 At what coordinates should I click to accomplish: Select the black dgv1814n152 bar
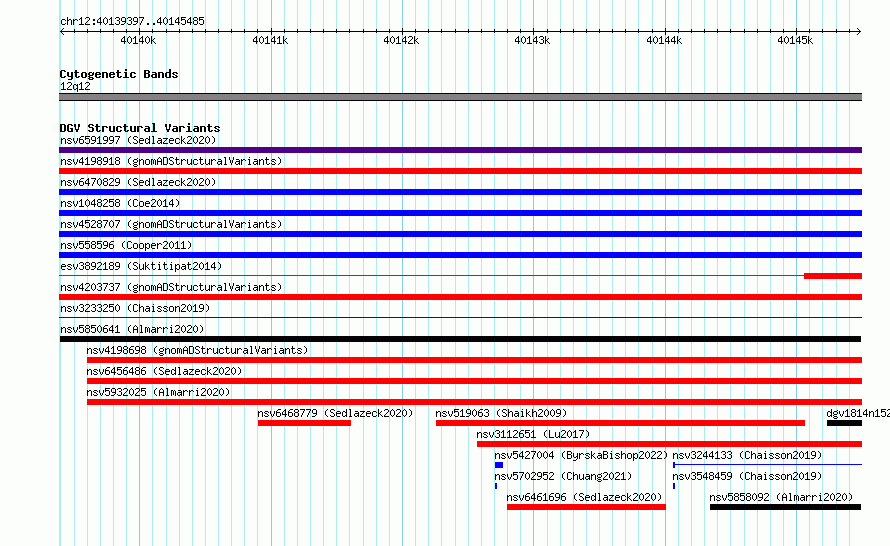click(844, 423)
